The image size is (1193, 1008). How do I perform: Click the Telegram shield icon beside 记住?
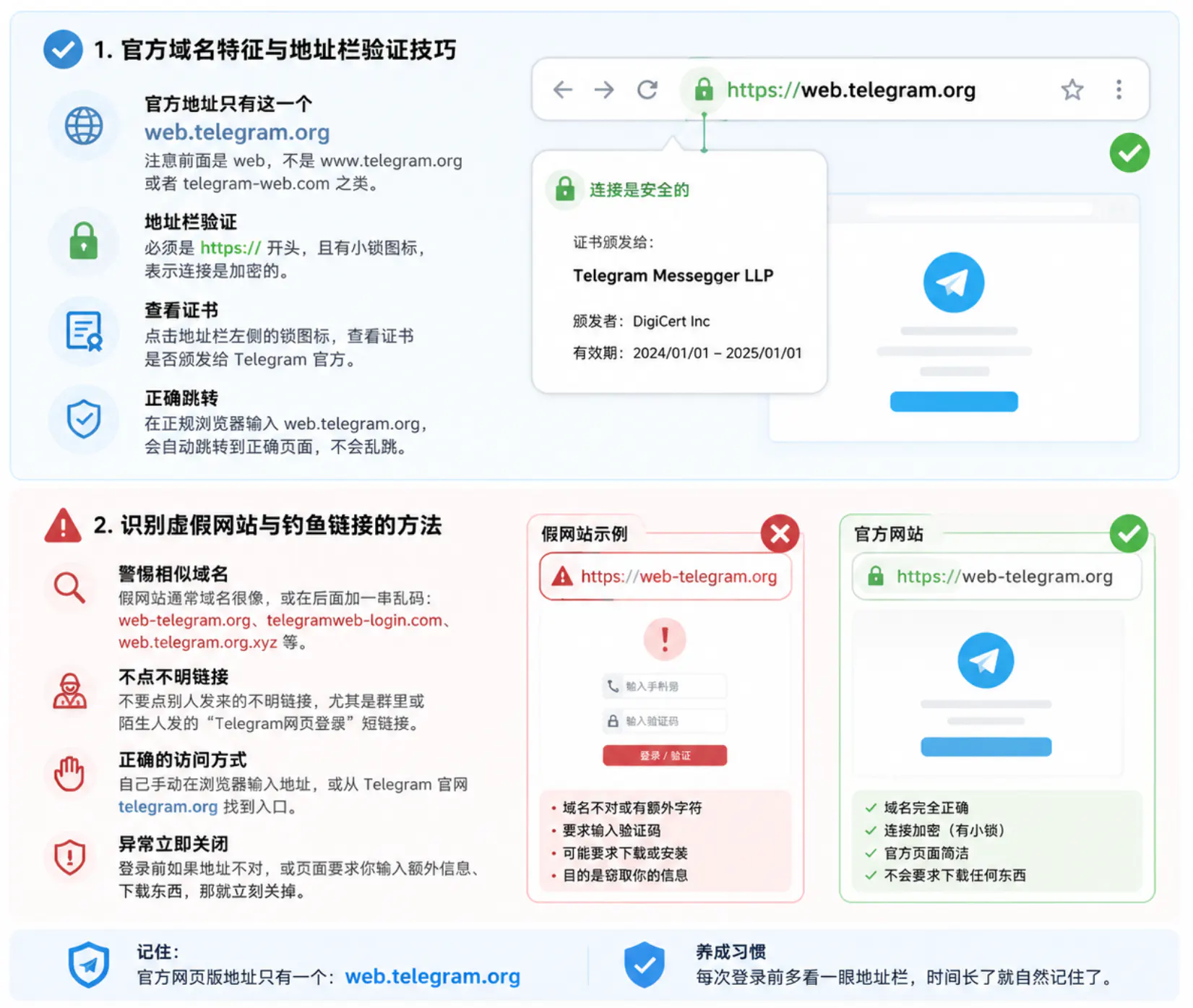point(88,964)
